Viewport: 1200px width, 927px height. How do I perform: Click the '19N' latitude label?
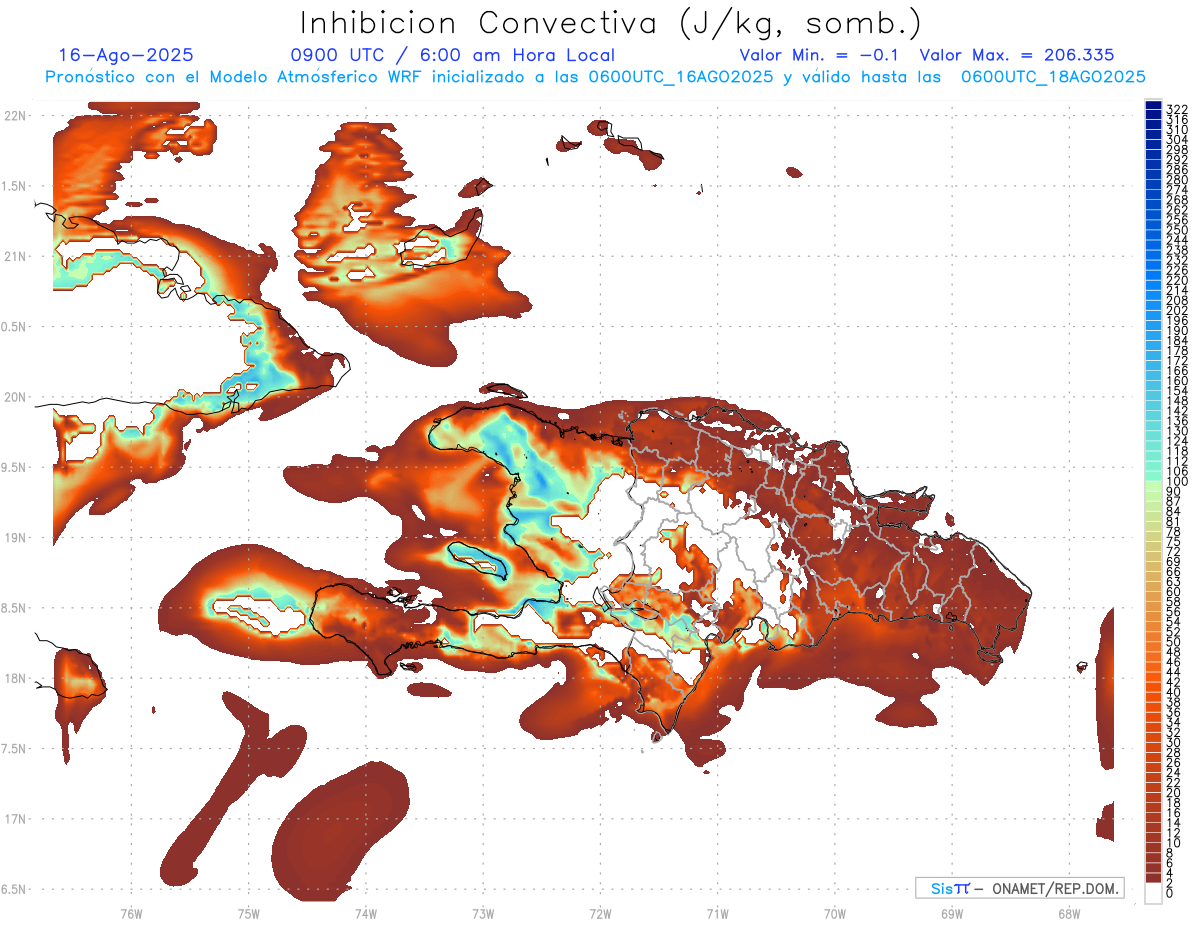coord(15,538)
